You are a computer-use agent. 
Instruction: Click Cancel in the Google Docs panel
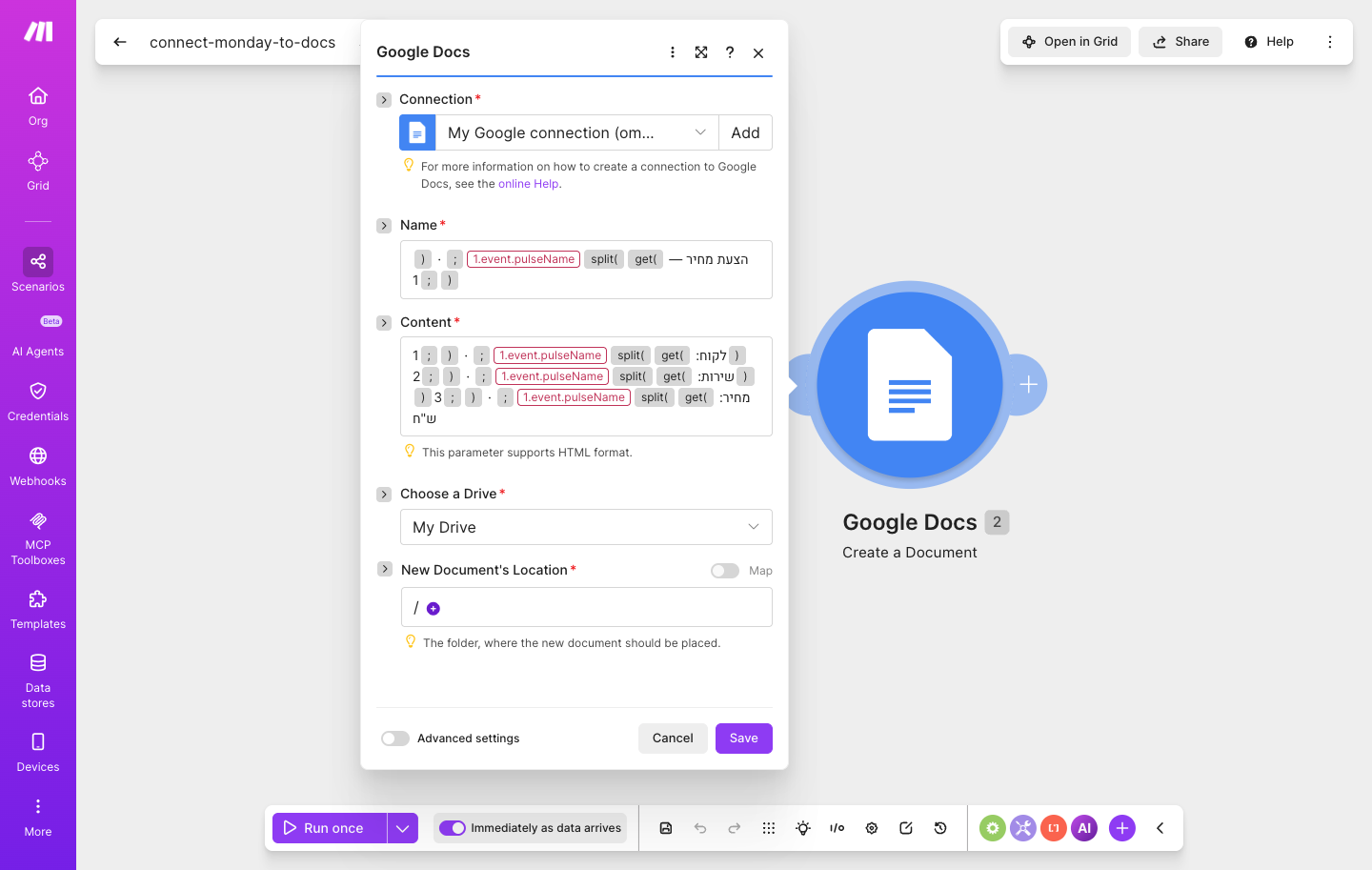click(673, 738)
